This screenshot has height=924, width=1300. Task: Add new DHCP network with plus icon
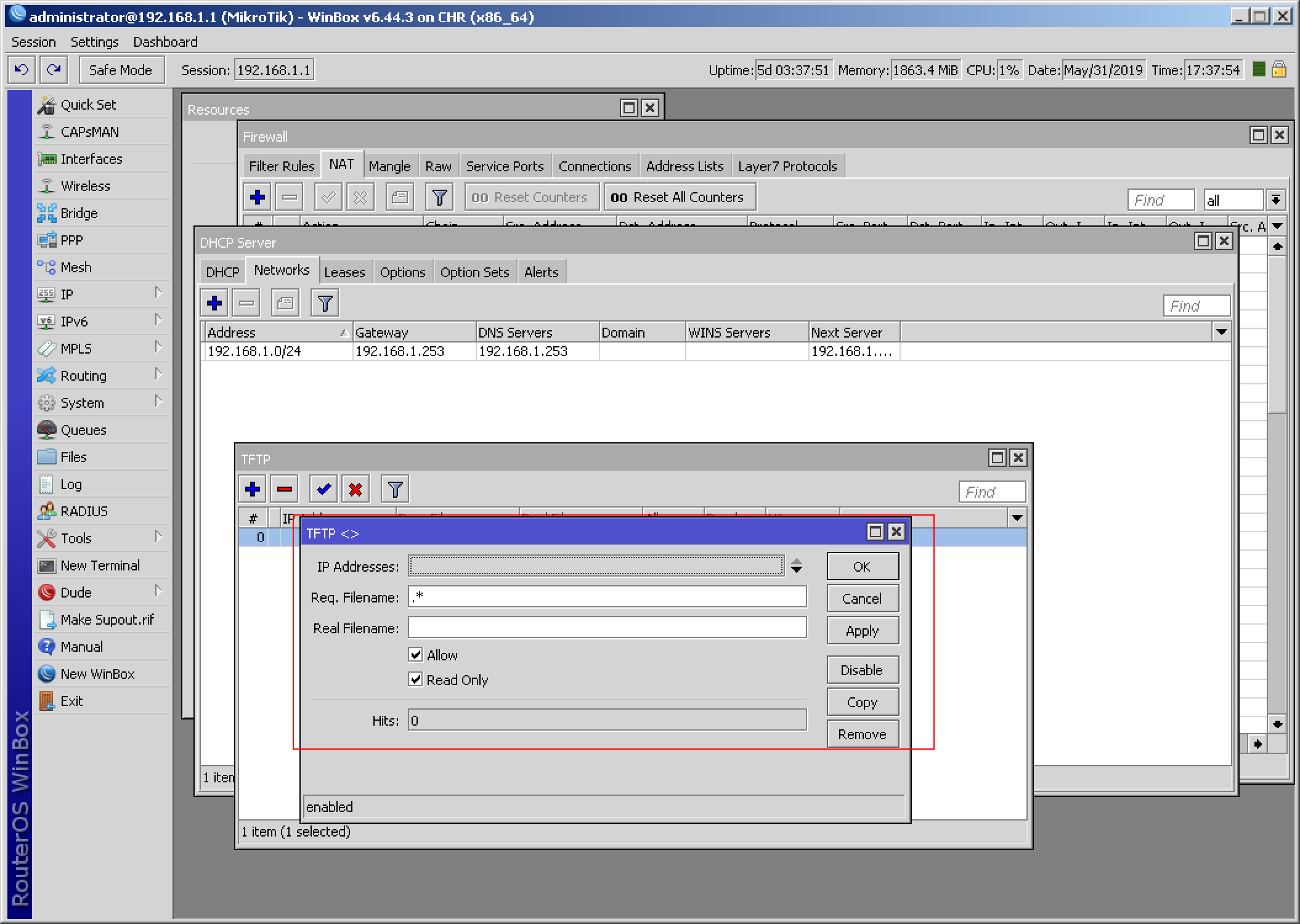pos(214,303)
